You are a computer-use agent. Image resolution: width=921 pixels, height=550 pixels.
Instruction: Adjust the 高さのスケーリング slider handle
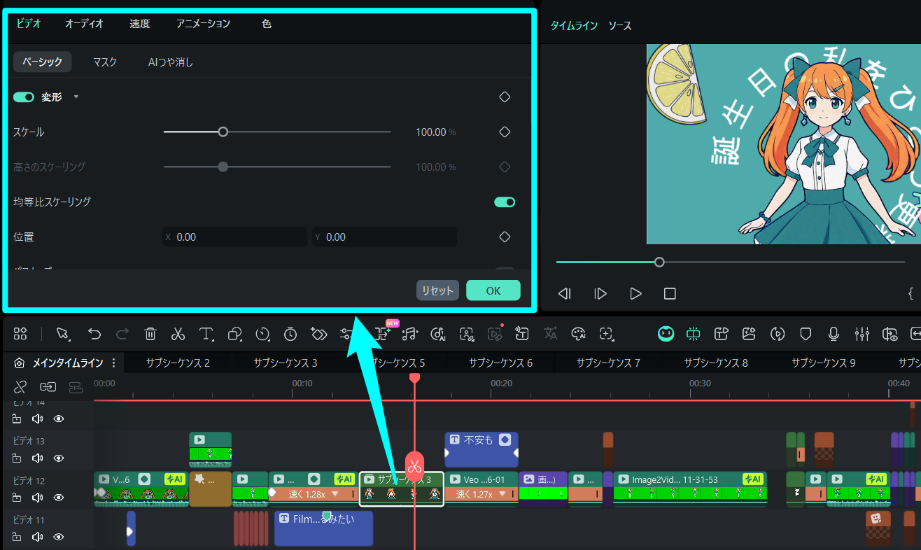[223, 167]
